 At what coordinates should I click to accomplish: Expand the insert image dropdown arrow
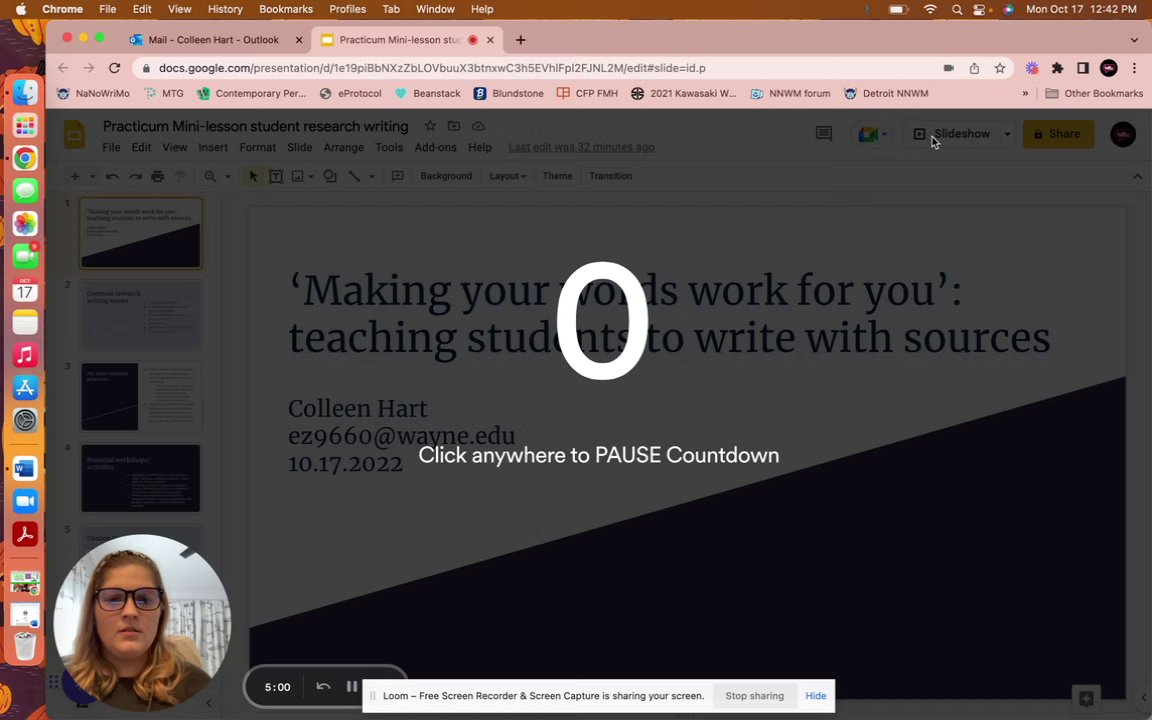click(312, 176)
